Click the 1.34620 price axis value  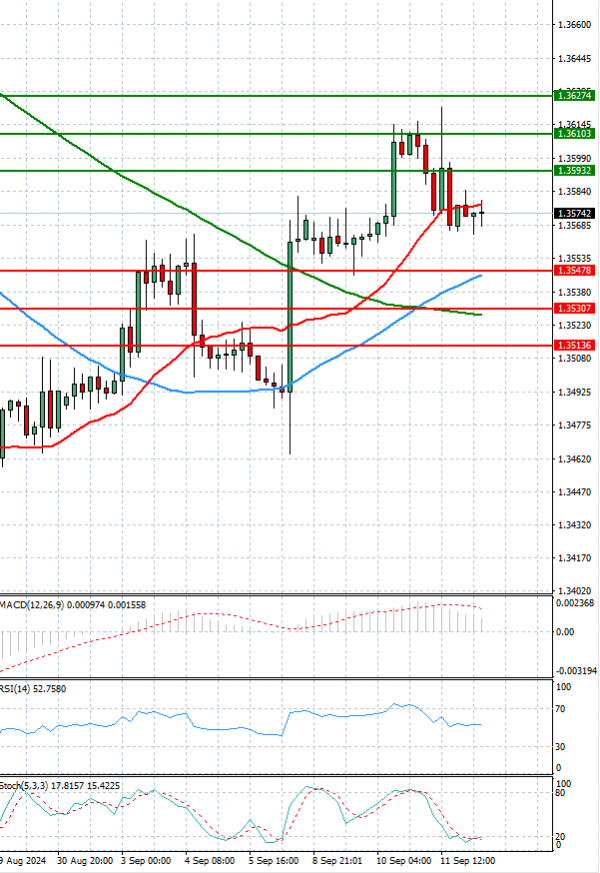(x=574, y=459)
